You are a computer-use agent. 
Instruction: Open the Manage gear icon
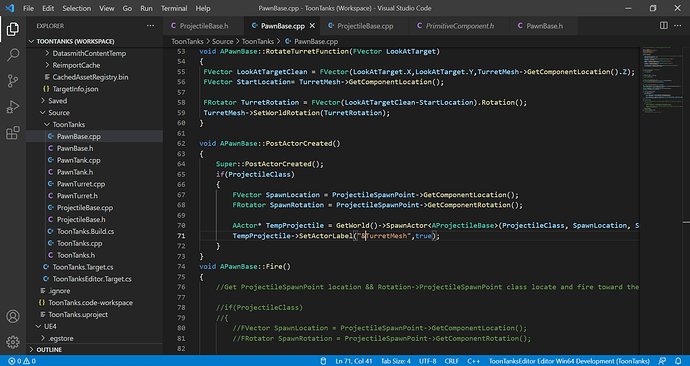tap(13, 342)
